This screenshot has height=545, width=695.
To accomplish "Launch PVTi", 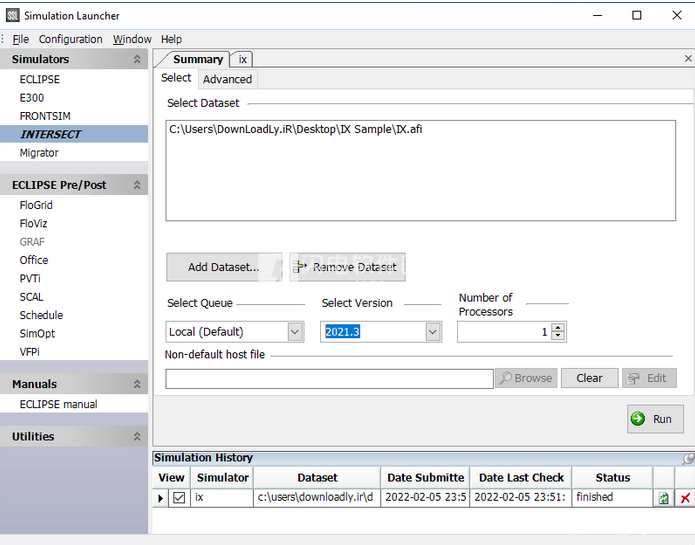I will 30,279.
